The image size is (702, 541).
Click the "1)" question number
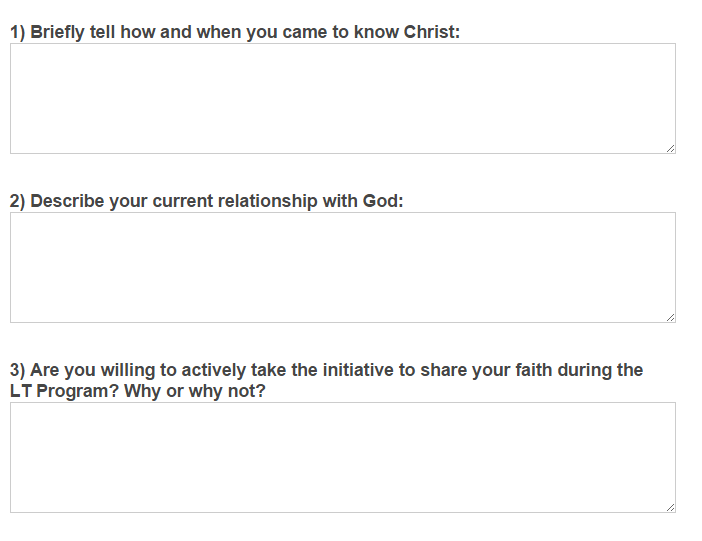(x=18, y=32)
